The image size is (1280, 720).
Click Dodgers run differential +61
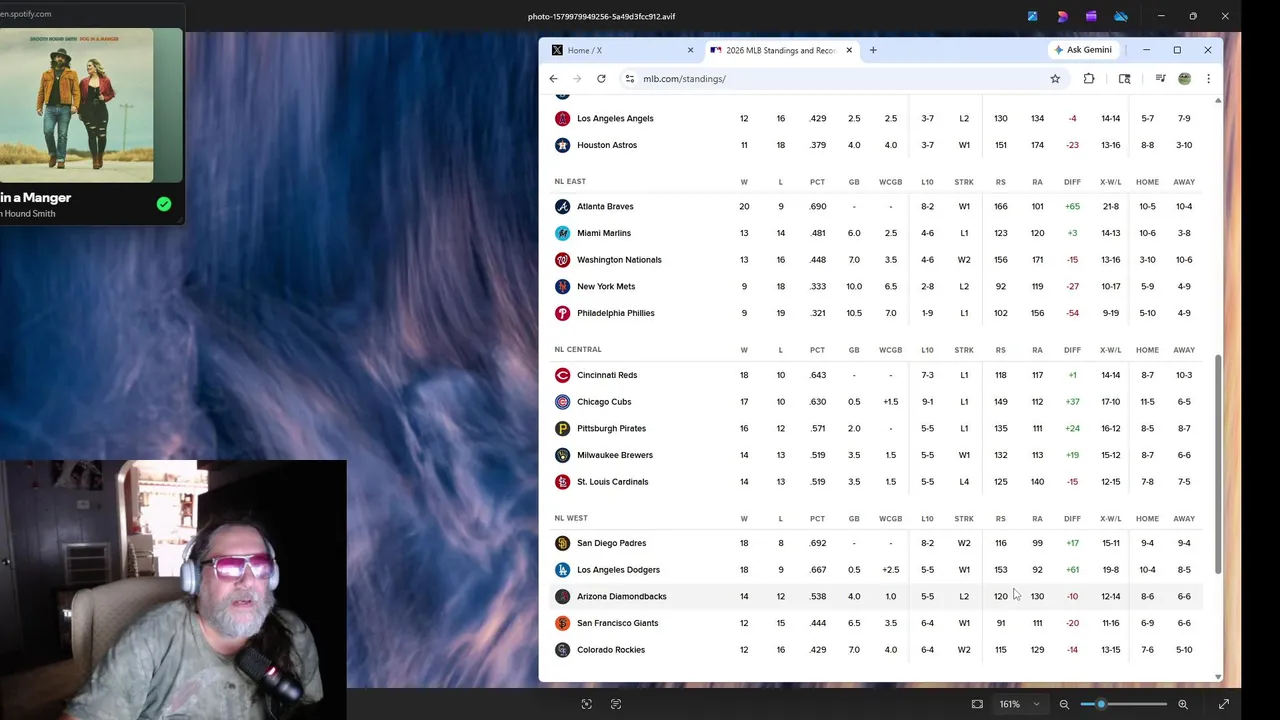click(x=1072, y=570)
